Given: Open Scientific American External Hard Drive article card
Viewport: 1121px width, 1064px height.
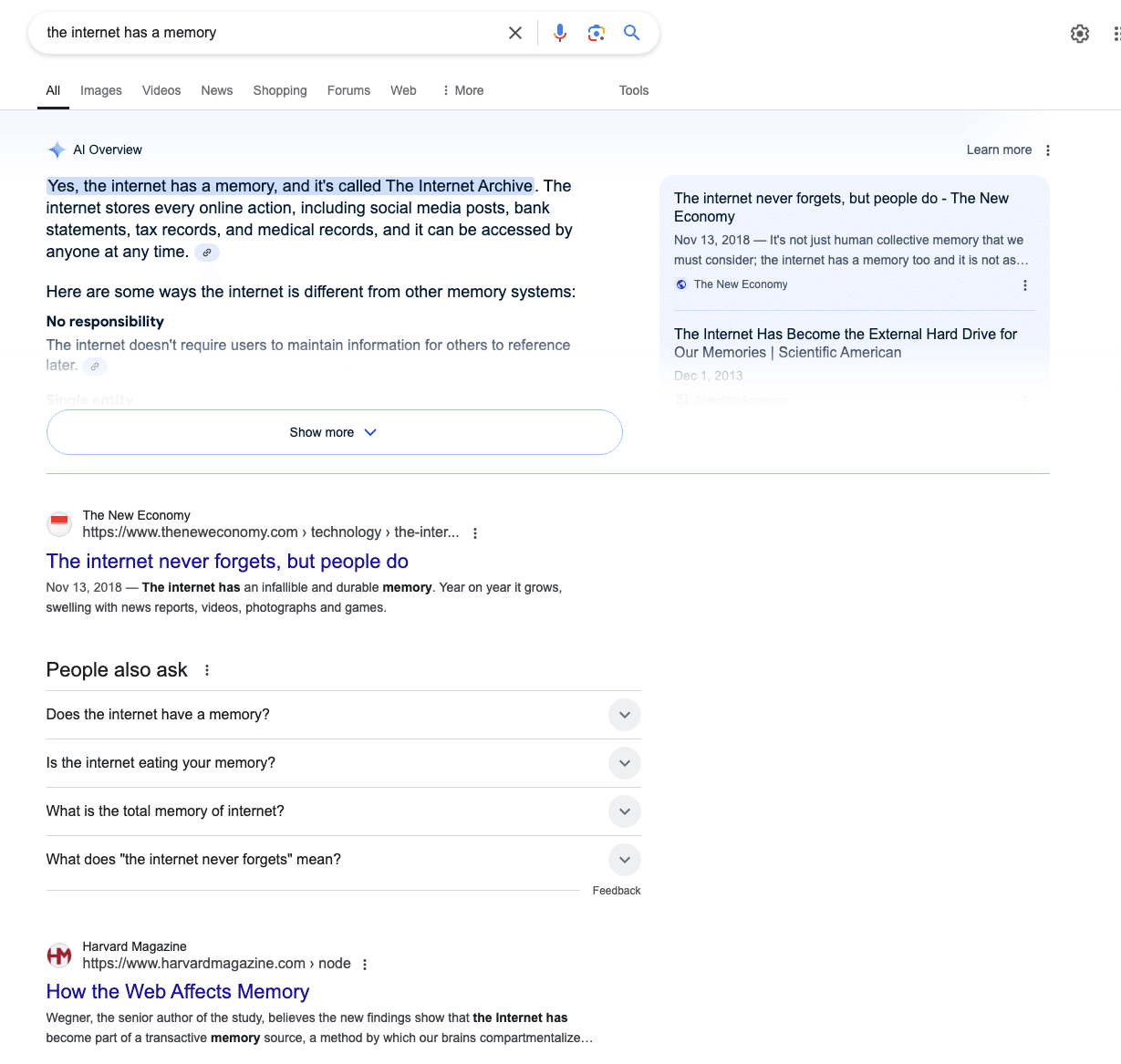Looking at the screenshot, I should tap(846, 343).
